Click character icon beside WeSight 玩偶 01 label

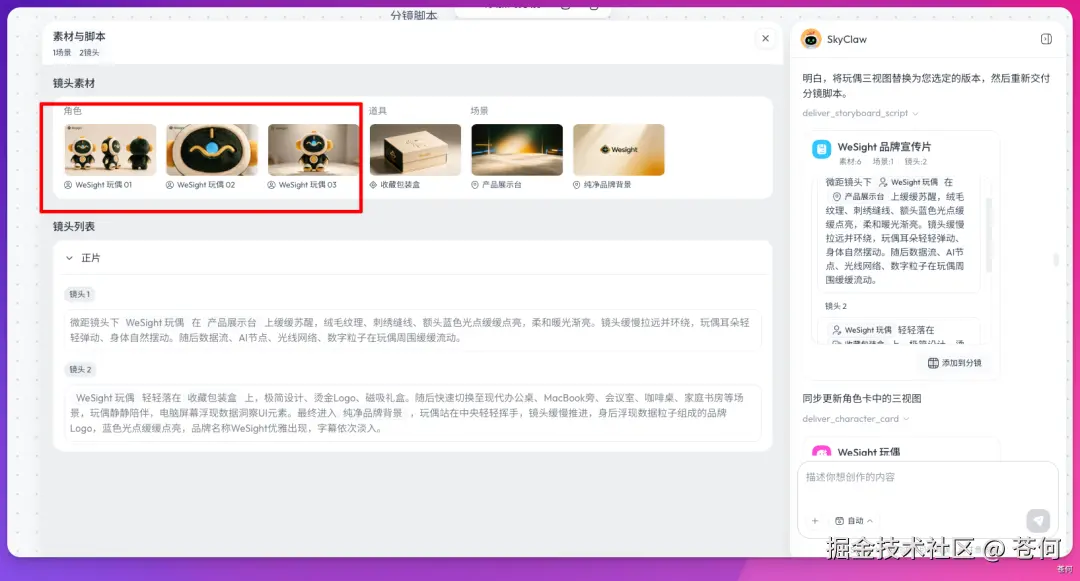[x=68, y=185]
